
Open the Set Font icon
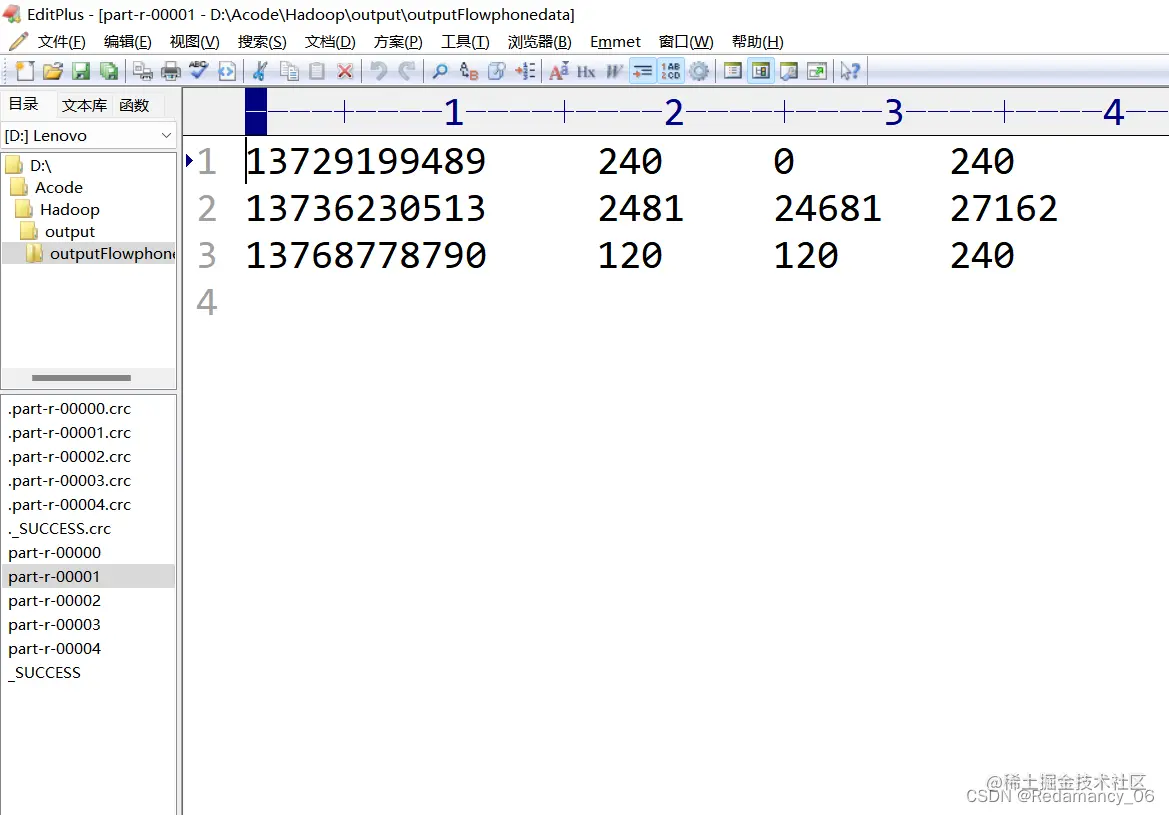[x=558, y=72]
